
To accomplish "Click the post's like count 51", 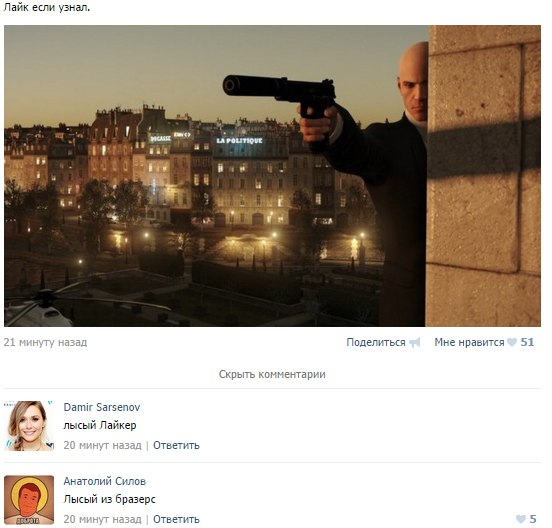I will (527, 342).
